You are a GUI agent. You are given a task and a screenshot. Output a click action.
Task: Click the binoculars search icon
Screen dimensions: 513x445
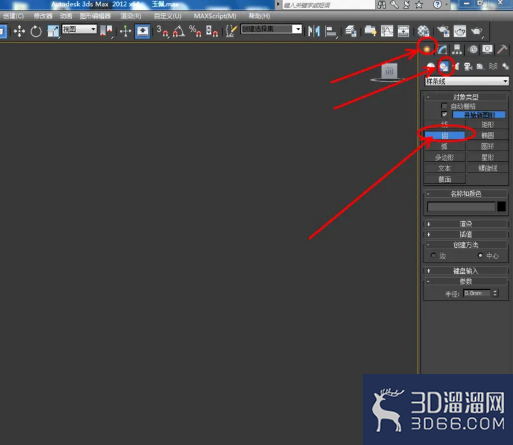382,5
